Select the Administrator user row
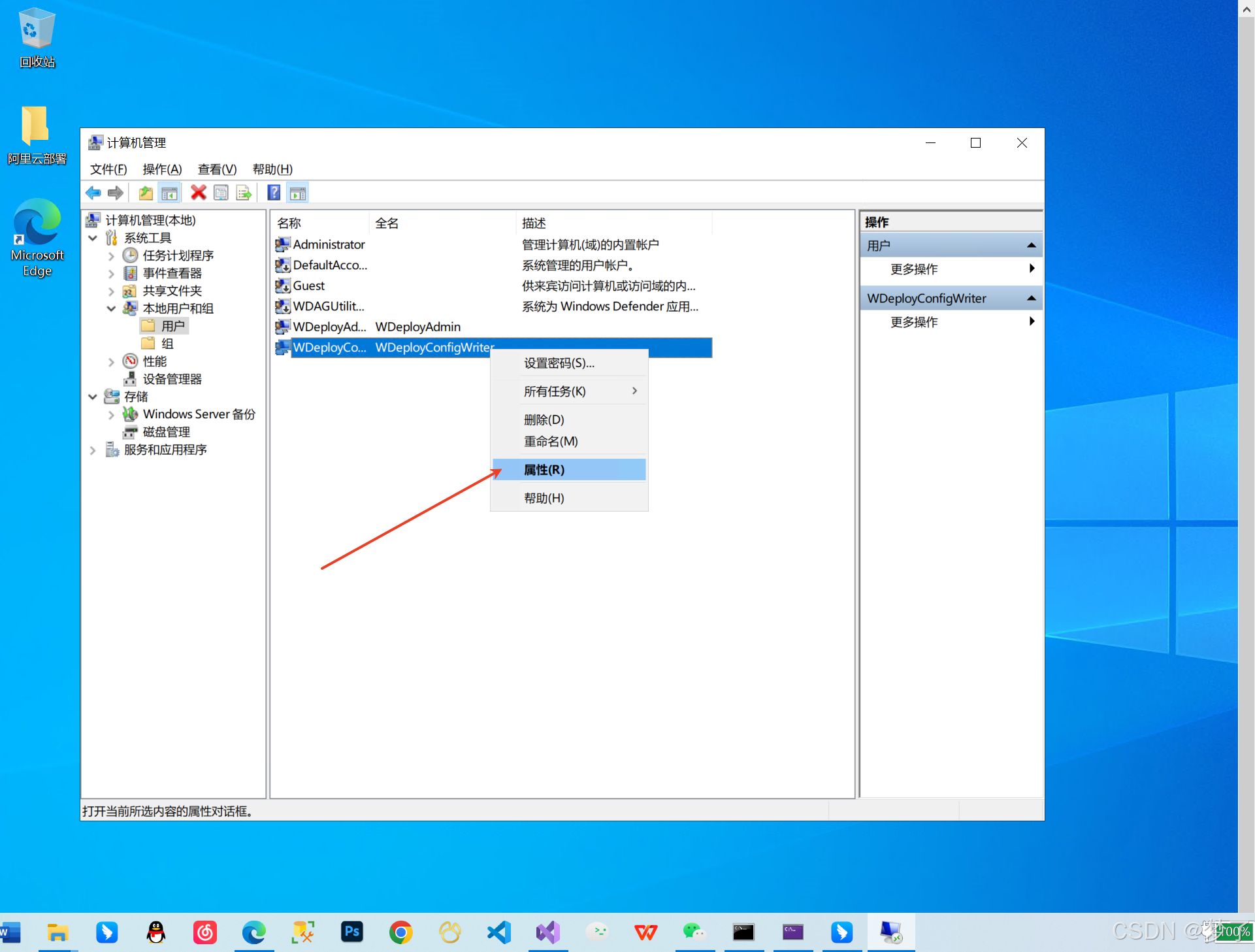Image resolution: width=1255 pixels, height=952 pixels. point(329,244)
